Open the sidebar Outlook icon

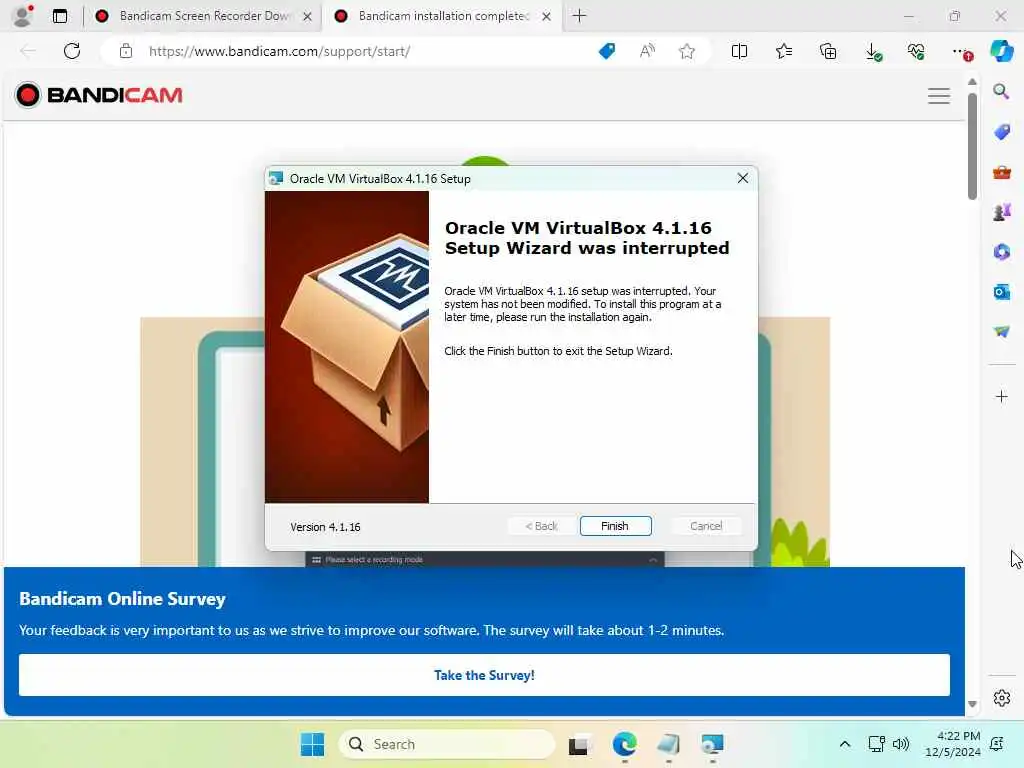(1002, 291)
